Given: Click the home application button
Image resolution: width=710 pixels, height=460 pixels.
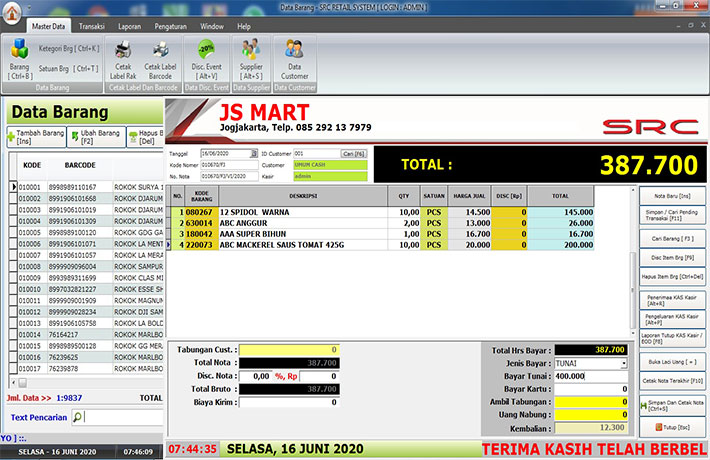Looking at the screenshot, I should 12,12.
